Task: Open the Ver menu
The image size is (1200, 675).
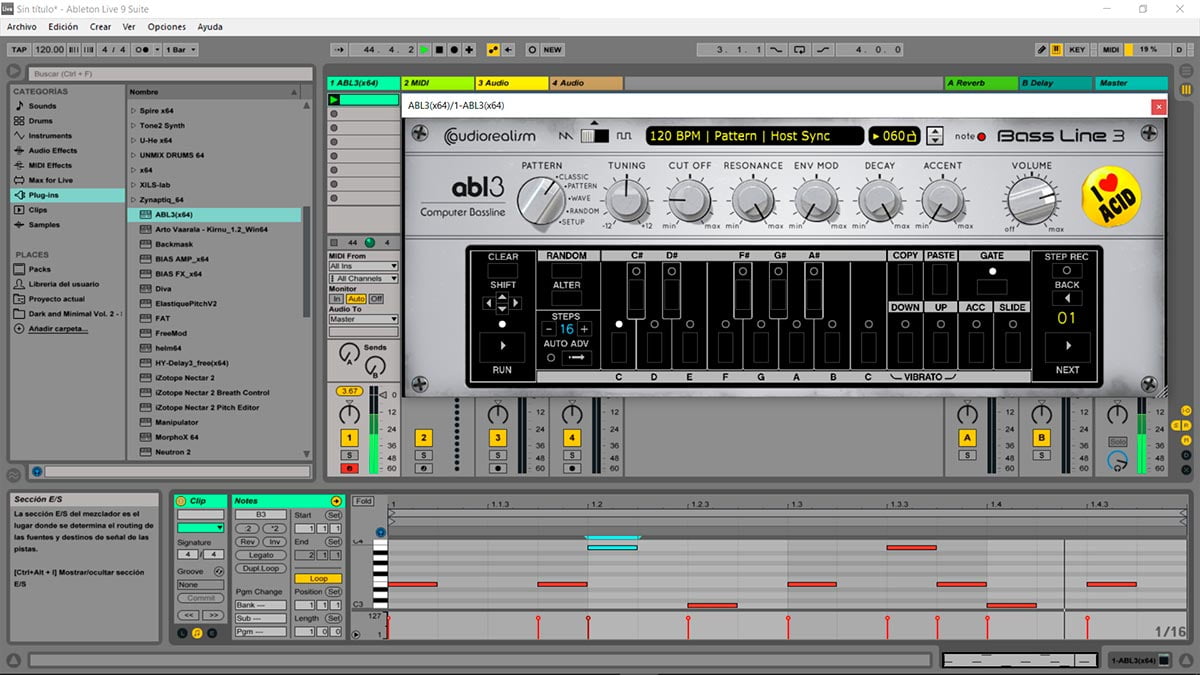Action: (129, 27)
